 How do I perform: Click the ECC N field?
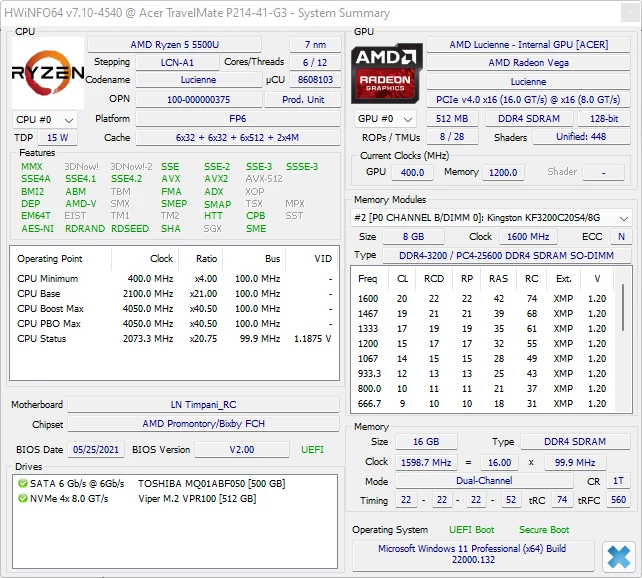tap(621, 237)
